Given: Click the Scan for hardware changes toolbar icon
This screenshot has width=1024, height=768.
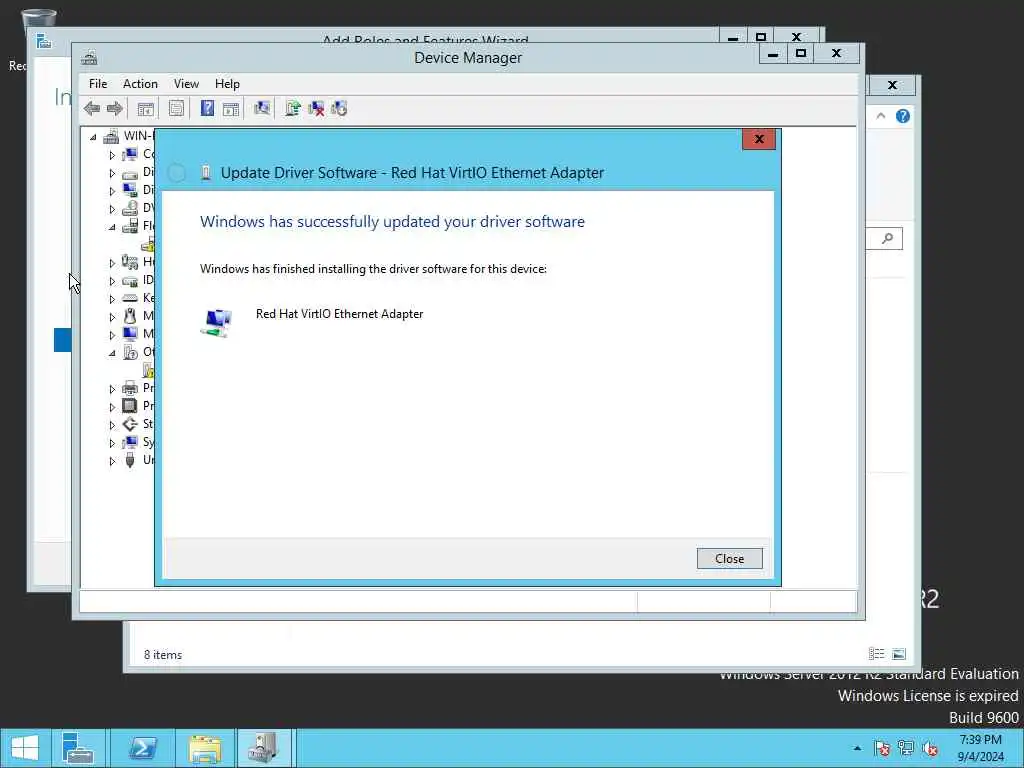Looking at the screenshot, I should (262, 108).
